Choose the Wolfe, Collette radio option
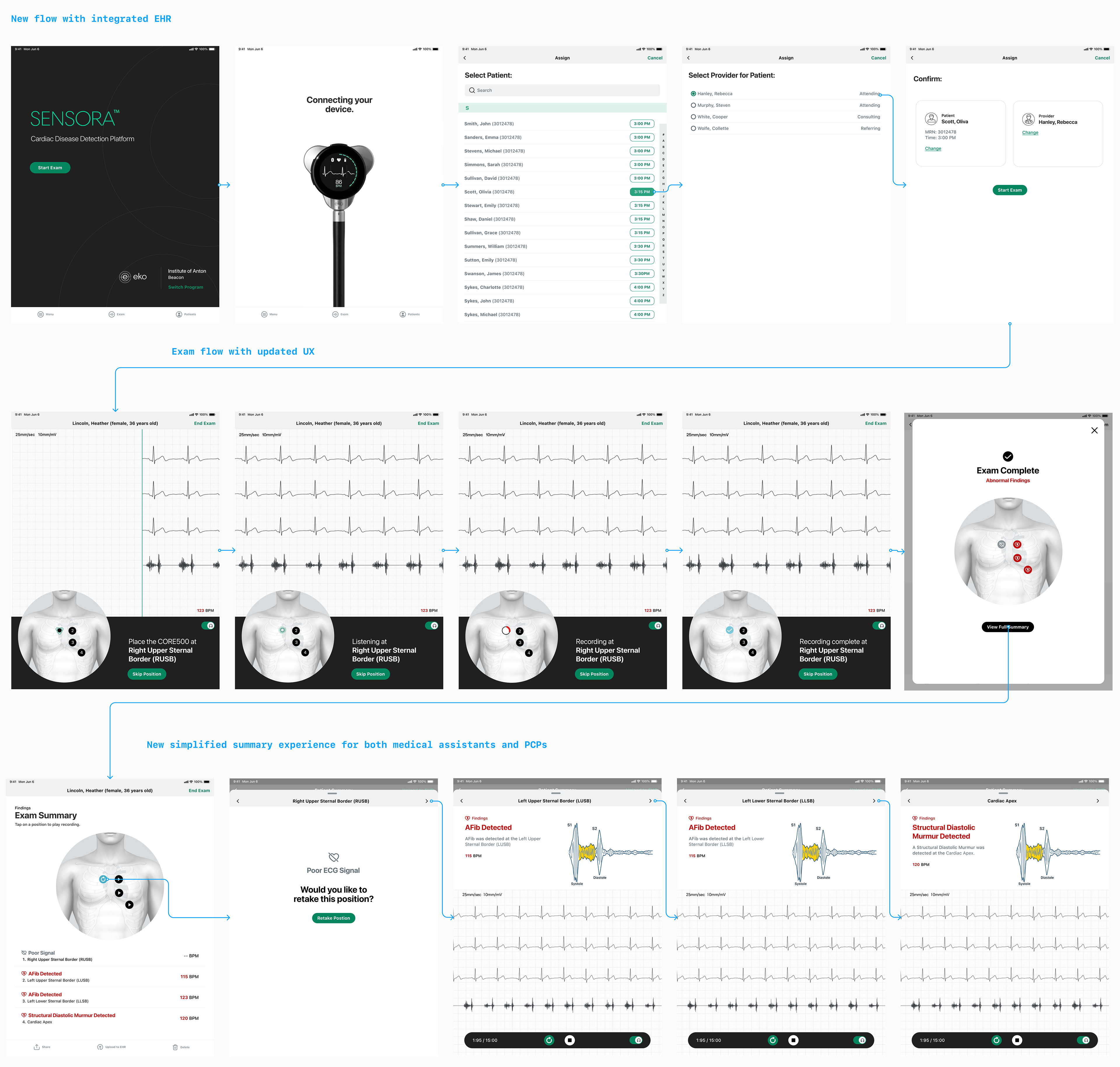The height and width of the screenshot is (1067, 1120). coord(693,129)
